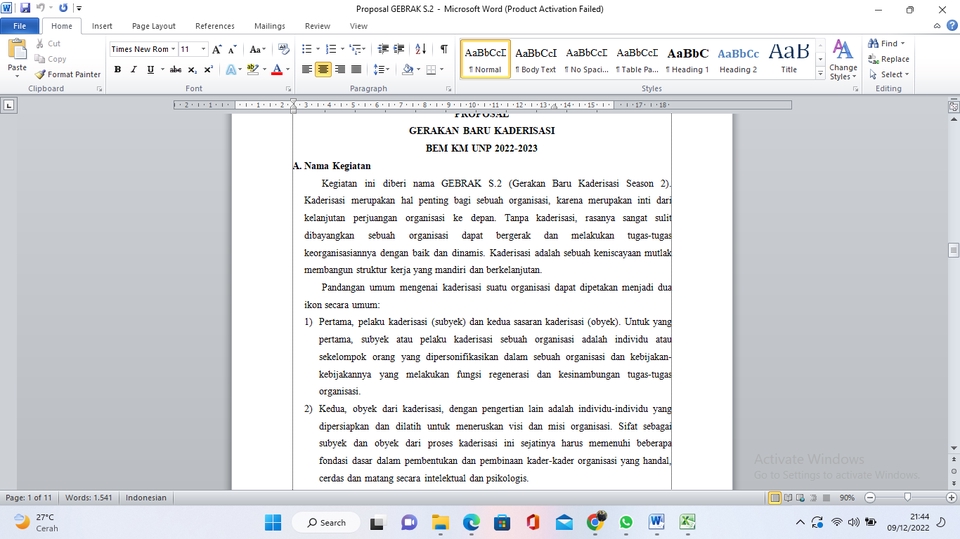This screenshot has width=960, height=539.
Task: Click the Sort A-Z icon
Action: [x=421, y=49]
